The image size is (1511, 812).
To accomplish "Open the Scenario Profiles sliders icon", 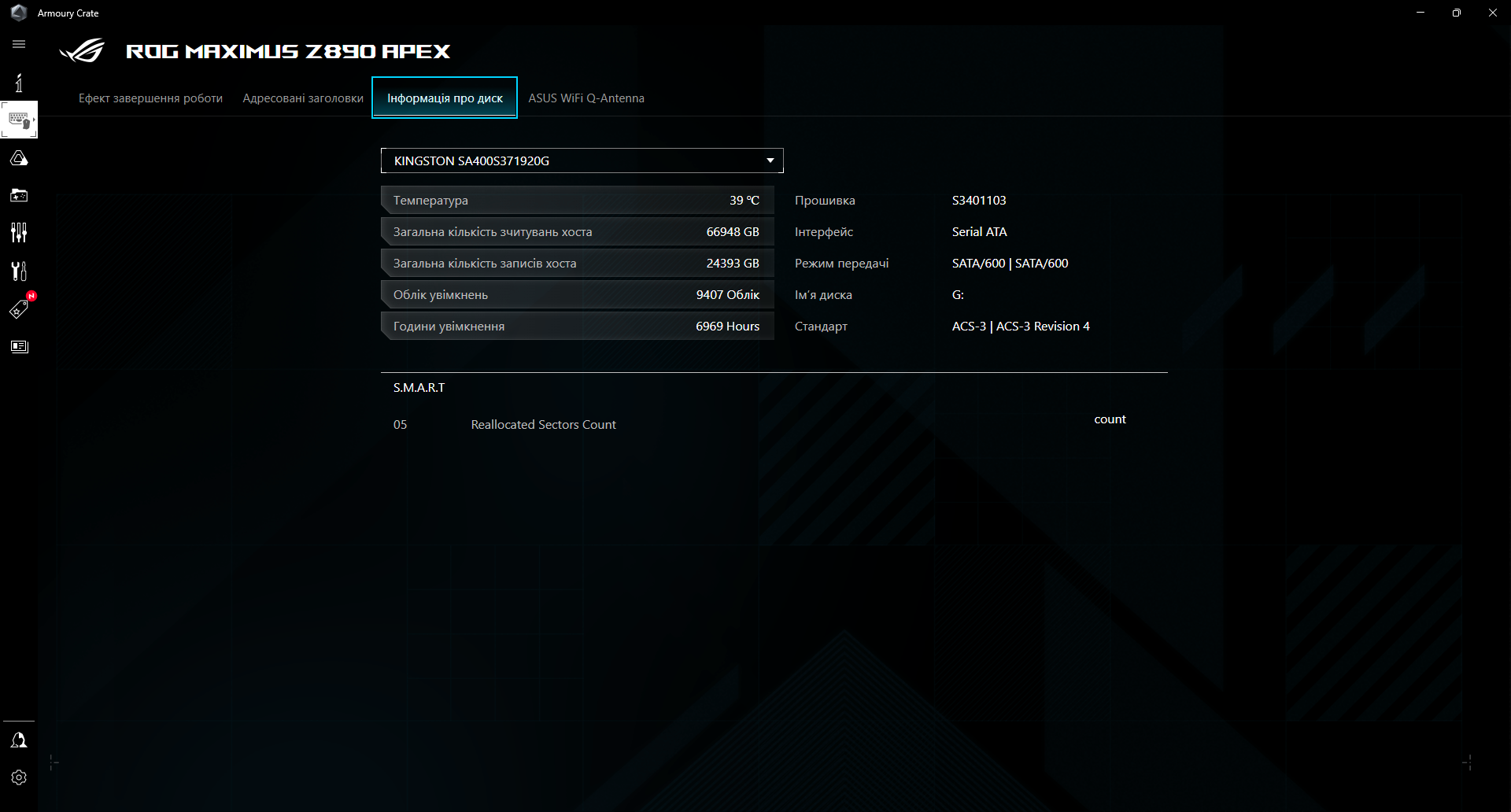I will [19, 232].
